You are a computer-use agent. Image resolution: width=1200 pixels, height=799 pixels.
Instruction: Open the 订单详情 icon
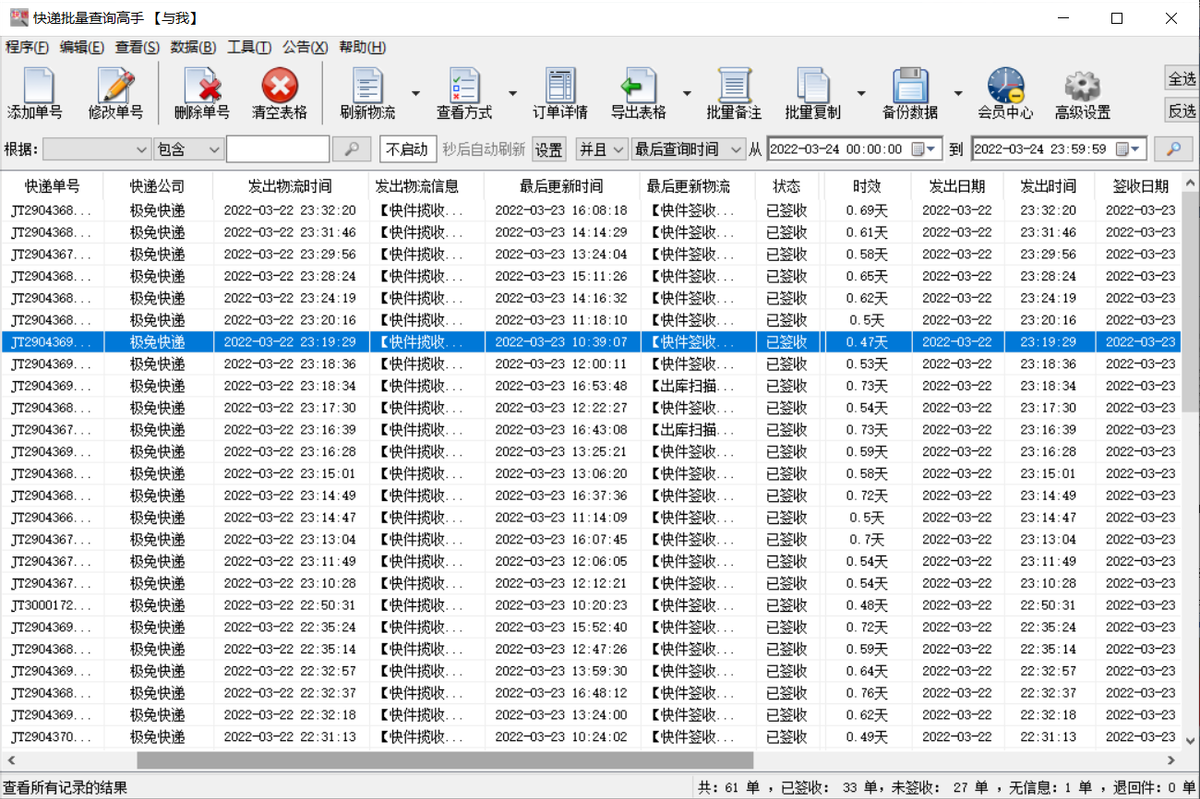[x=560, y=86]
